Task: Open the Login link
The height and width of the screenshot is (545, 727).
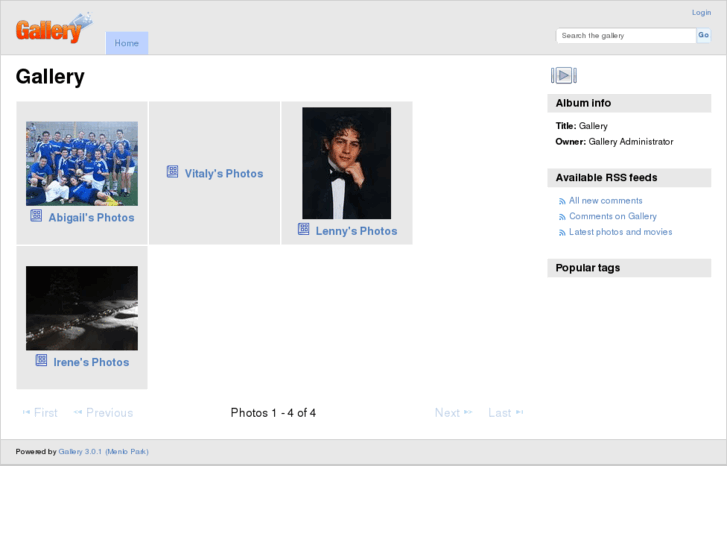Action: coord(701,13)
